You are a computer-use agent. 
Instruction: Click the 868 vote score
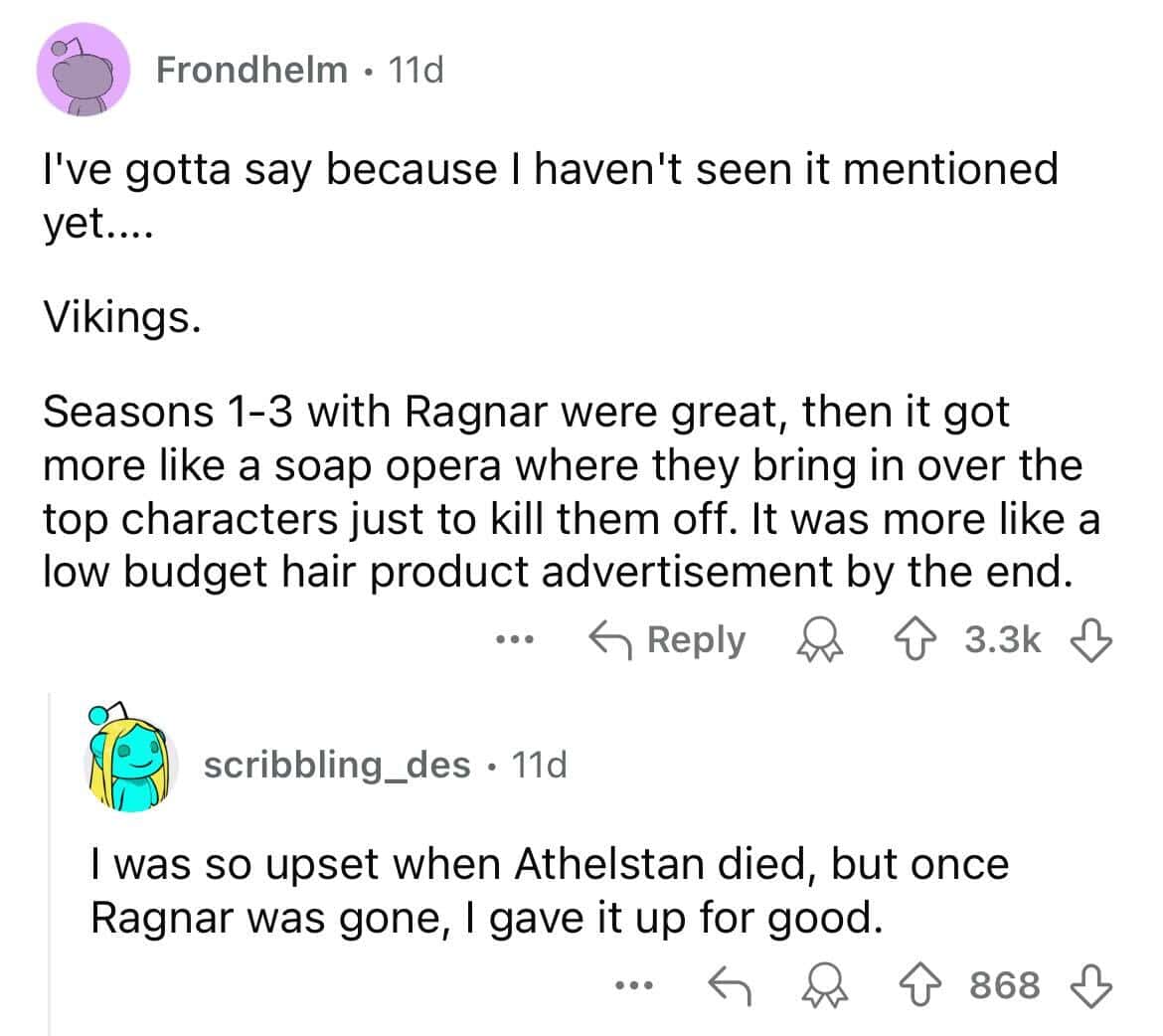1004,985
